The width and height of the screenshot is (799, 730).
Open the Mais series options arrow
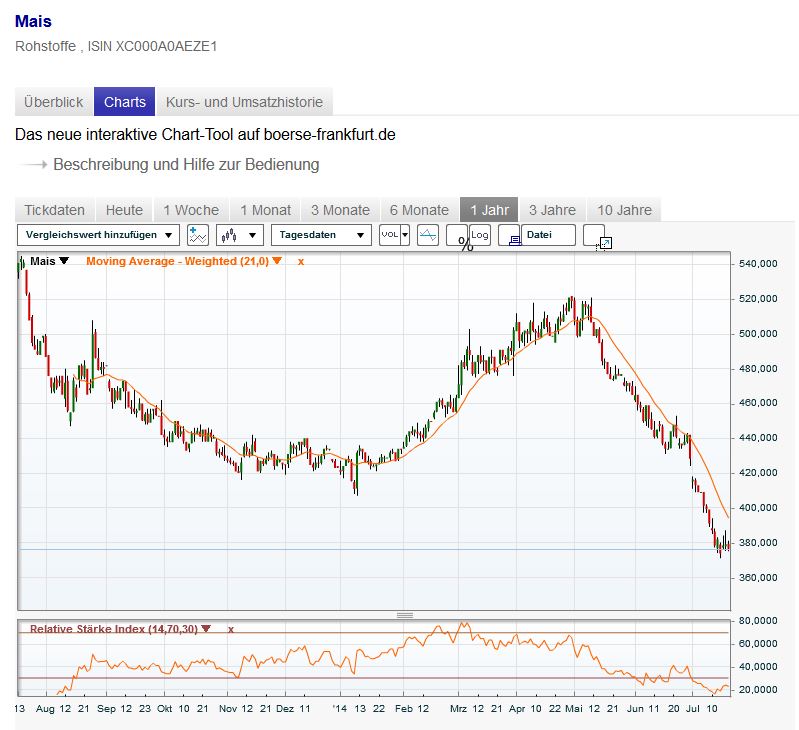point(65,261)
